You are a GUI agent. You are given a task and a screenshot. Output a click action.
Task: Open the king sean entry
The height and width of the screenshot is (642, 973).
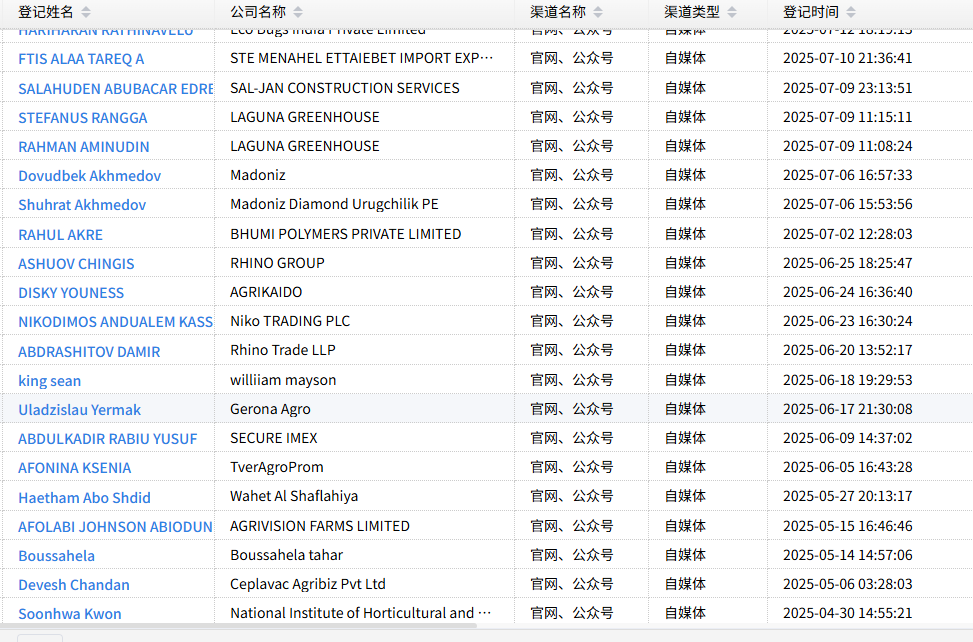[49, 381]
